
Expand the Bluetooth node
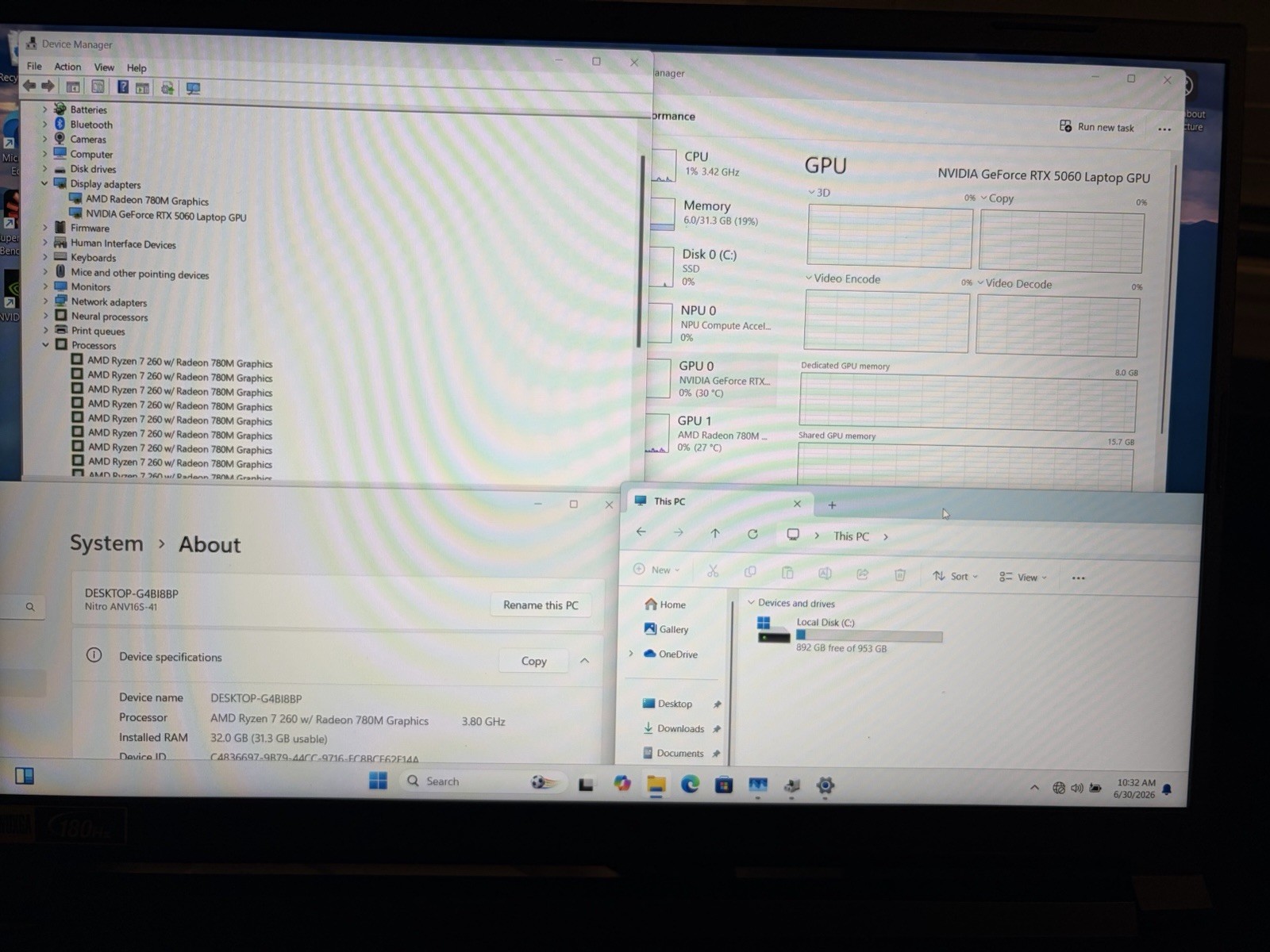[x=44, y=124]
